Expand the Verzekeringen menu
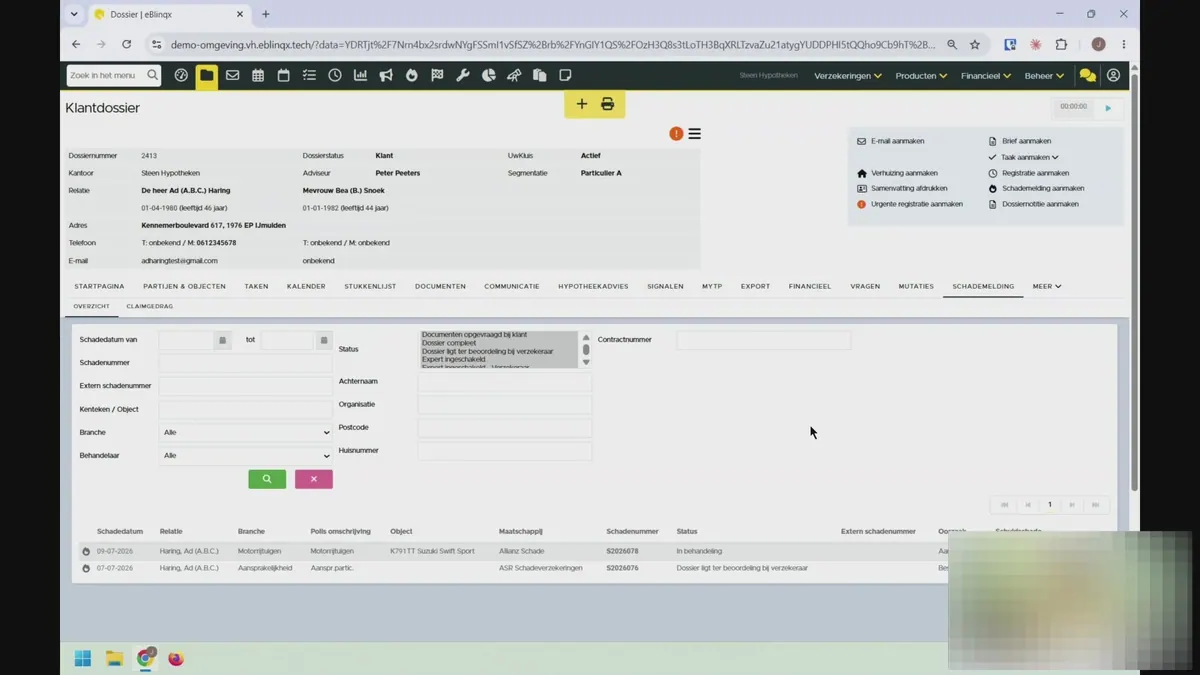Image resolution: width=1200 pixels, height=675 pixels. pyautogui.click(x=848, y=76)
